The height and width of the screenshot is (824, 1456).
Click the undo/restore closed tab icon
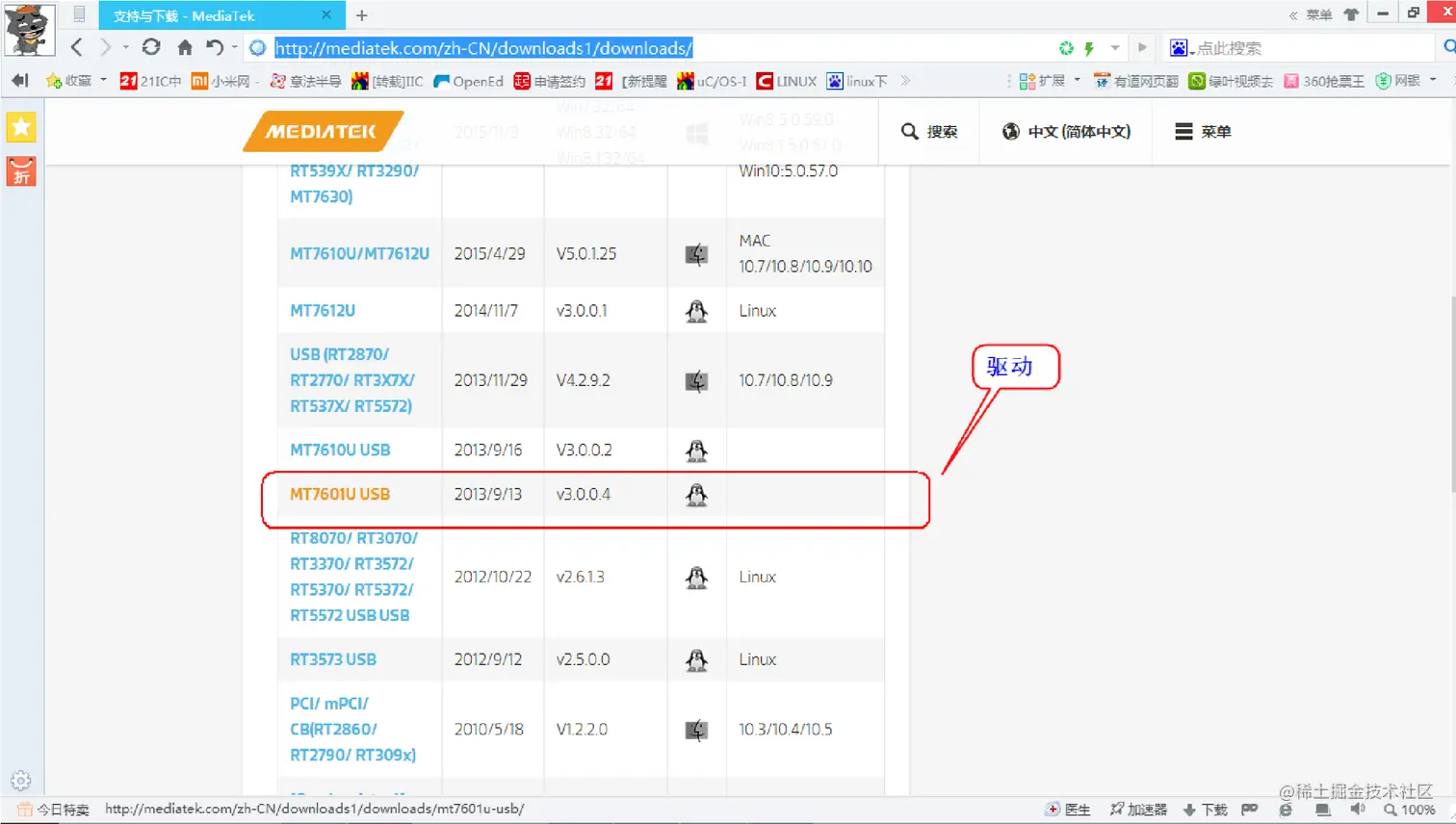point(215,47)
